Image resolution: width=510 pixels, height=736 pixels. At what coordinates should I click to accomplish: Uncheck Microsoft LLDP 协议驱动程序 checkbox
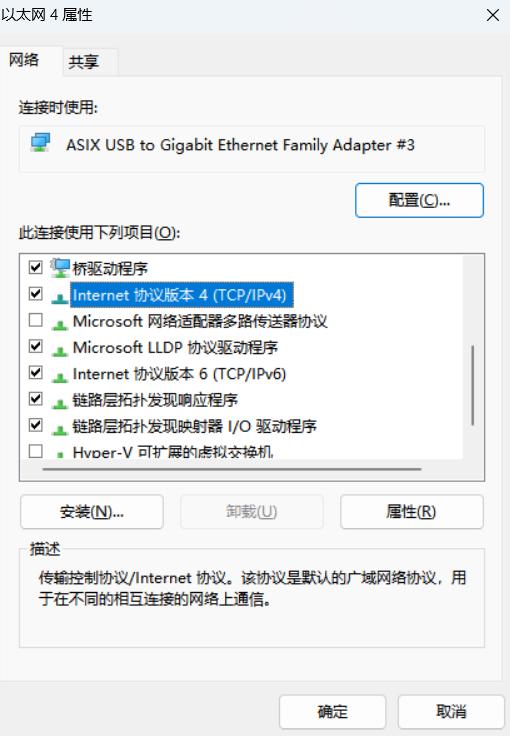tap(36, 346)
